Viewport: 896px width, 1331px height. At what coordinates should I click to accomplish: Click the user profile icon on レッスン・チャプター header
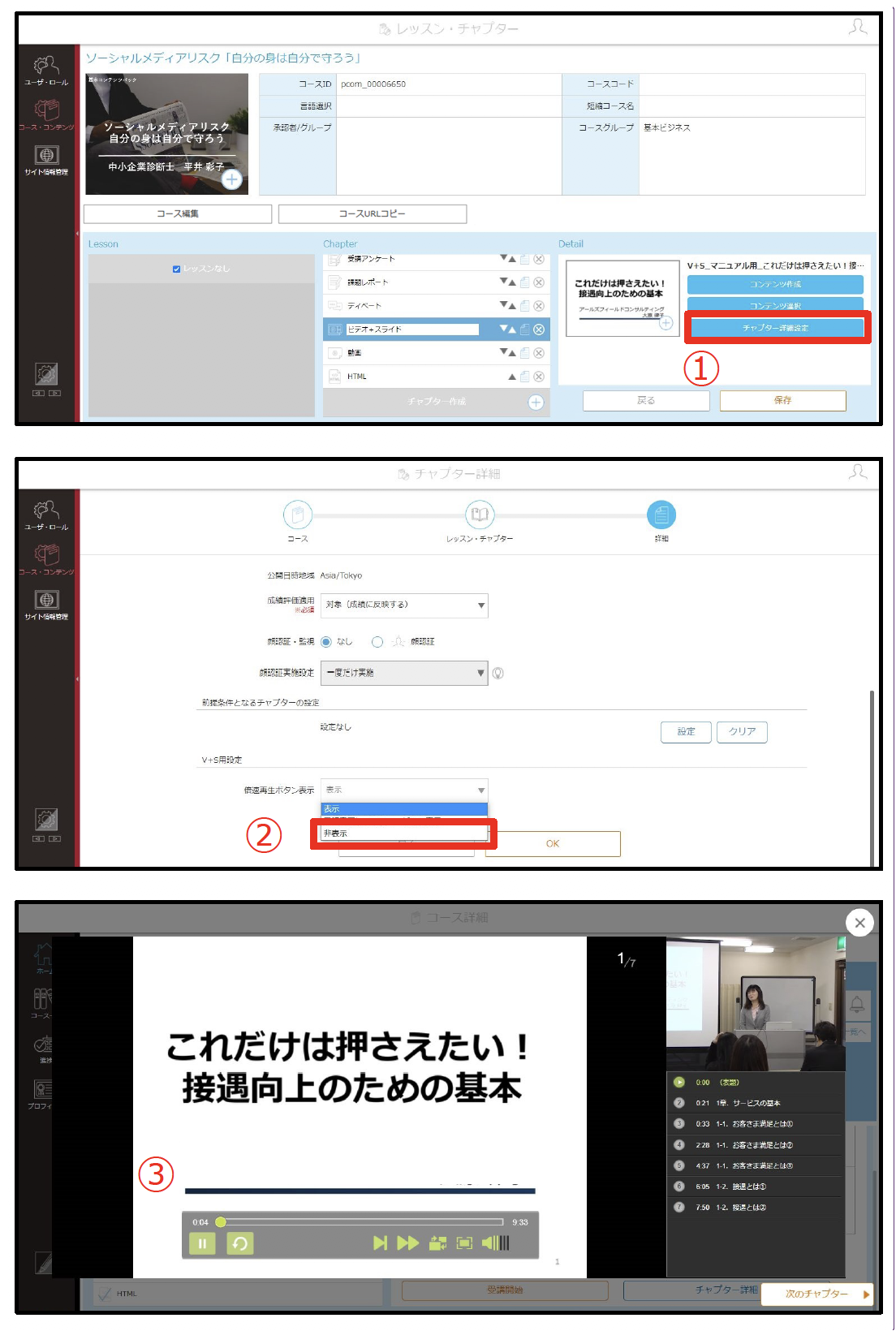[x=858, y=28]
